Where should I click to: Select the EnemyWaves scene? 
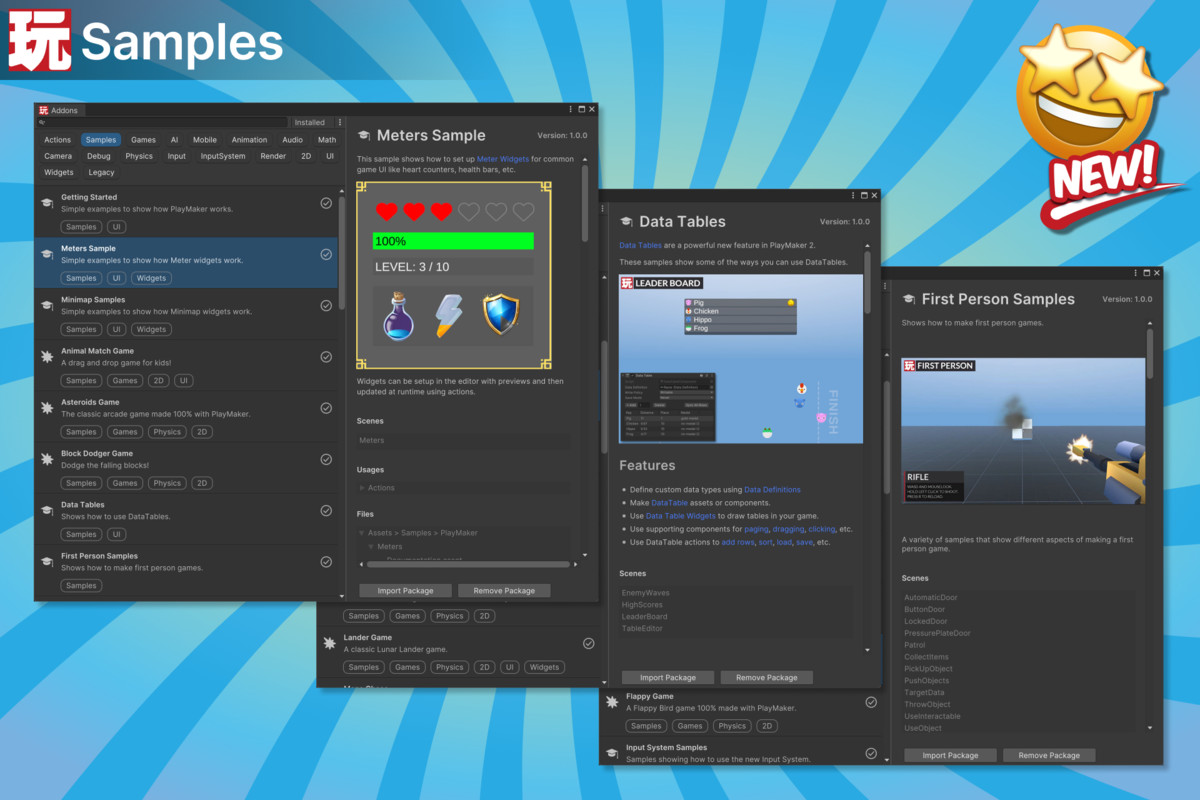pos(646,593)
